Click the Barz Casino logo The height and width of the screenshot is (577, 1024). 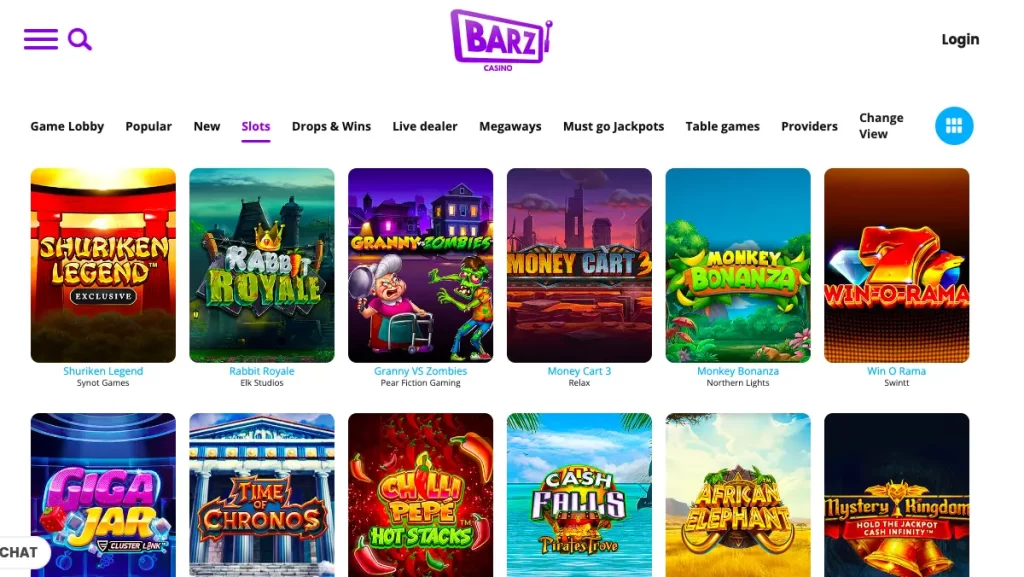pyautogui.click(x=501, y=40)
